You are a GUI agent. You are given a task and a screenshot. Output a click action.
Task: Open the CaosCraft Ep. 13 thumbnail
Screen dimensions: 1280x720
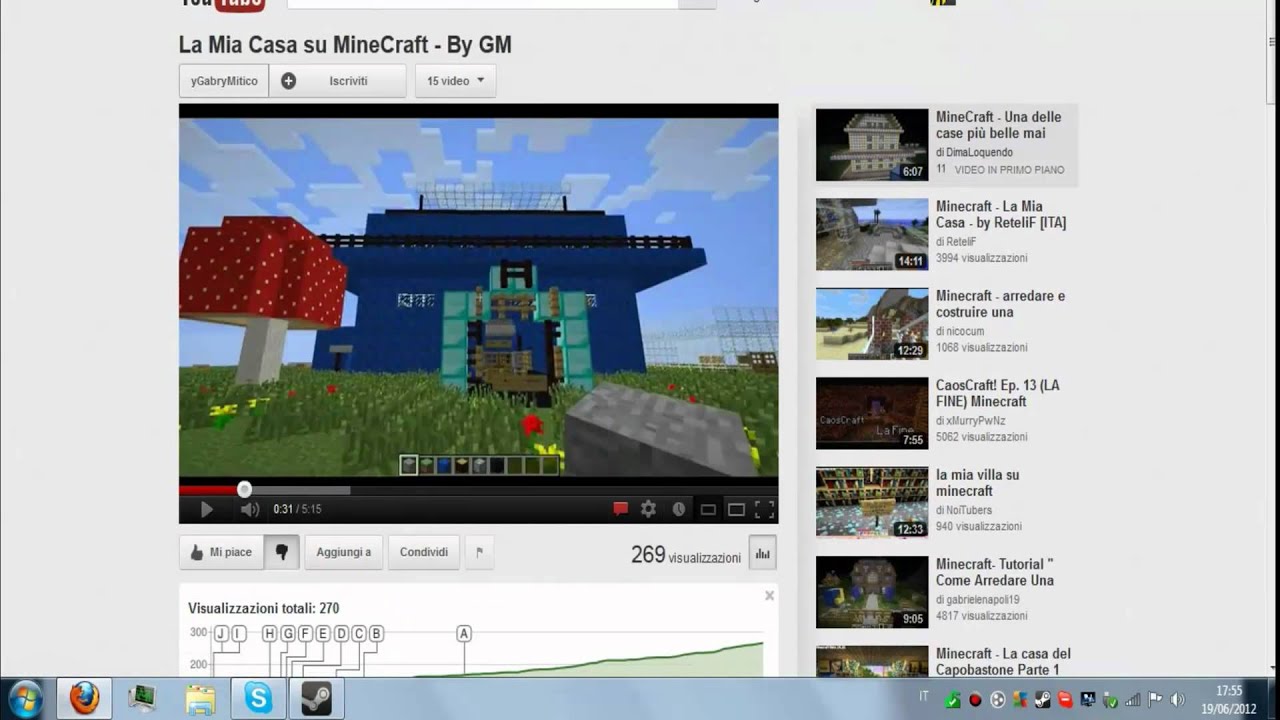(x=872, y=413)
